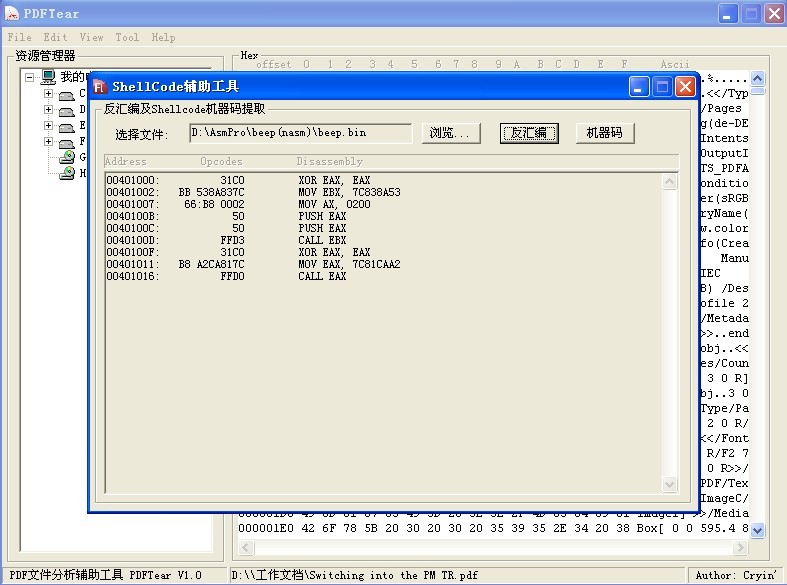Viewport: 787px width, 585px height.
Task: Click the 浏览... browse button
Action: pyautogui.click(x=454, y=133)
